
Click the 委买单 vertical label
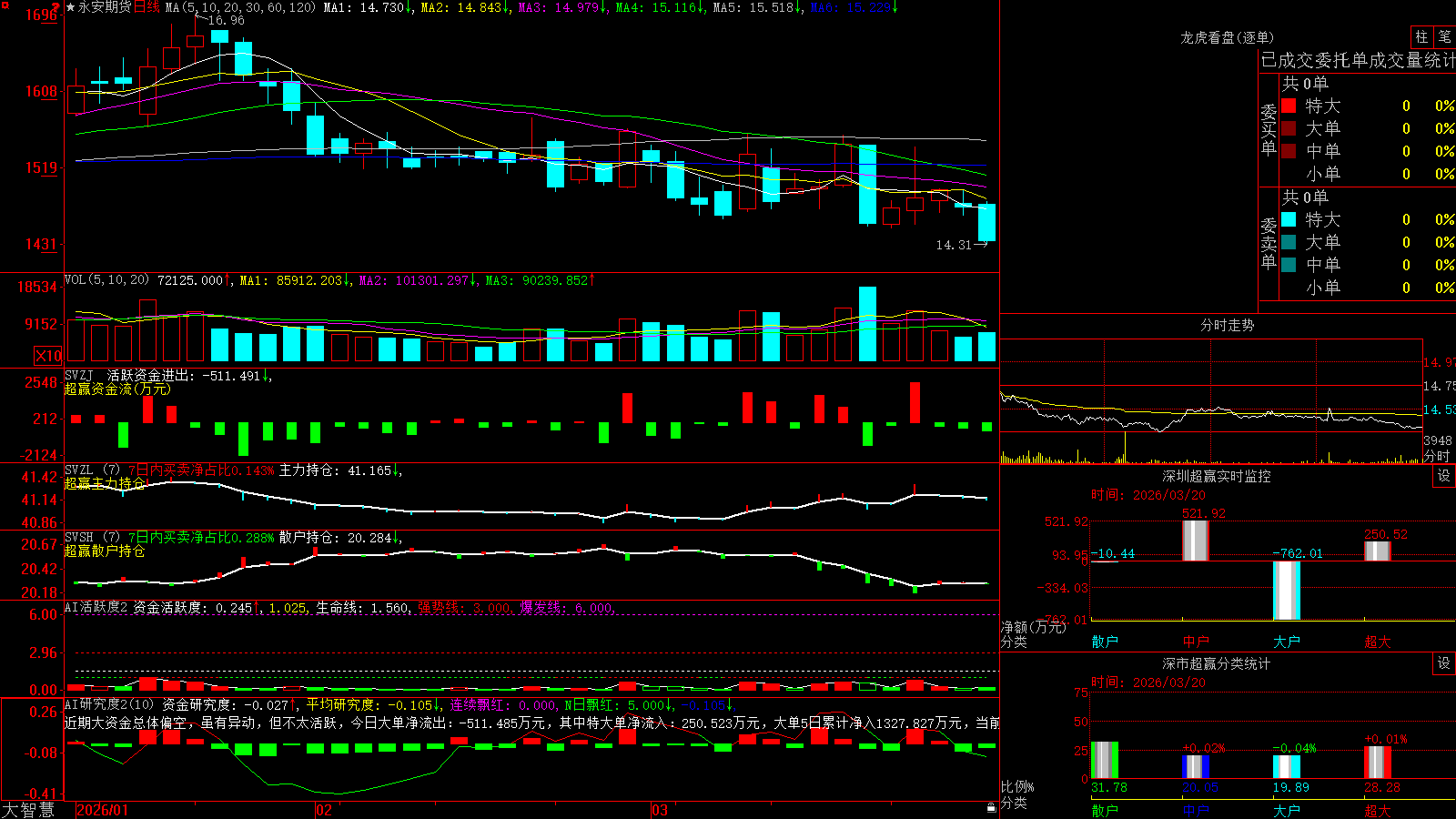click(x=1269, y=129)
